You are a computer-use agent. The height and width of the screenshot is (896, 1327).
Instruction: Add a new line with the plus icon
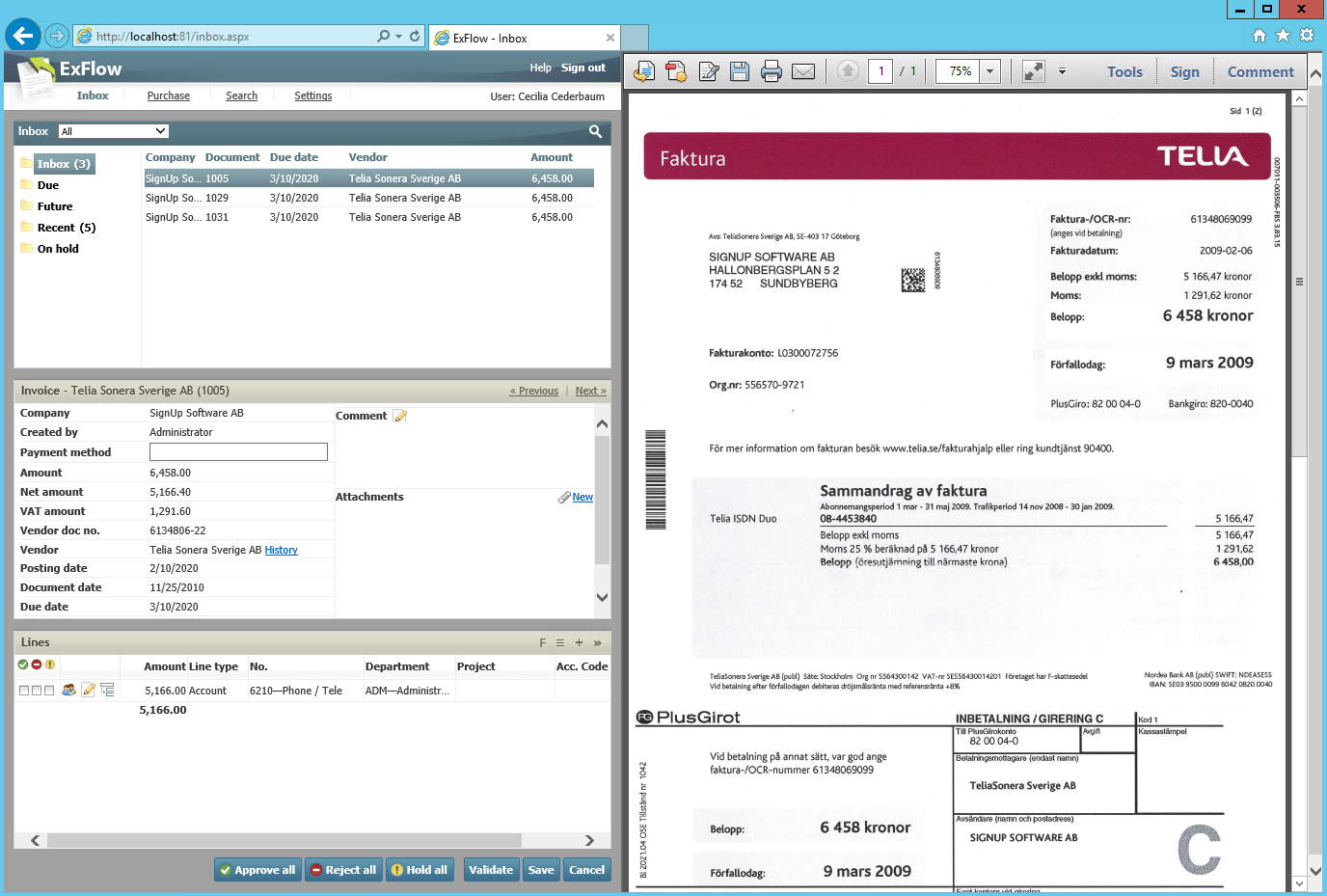[x=579, y=642]
